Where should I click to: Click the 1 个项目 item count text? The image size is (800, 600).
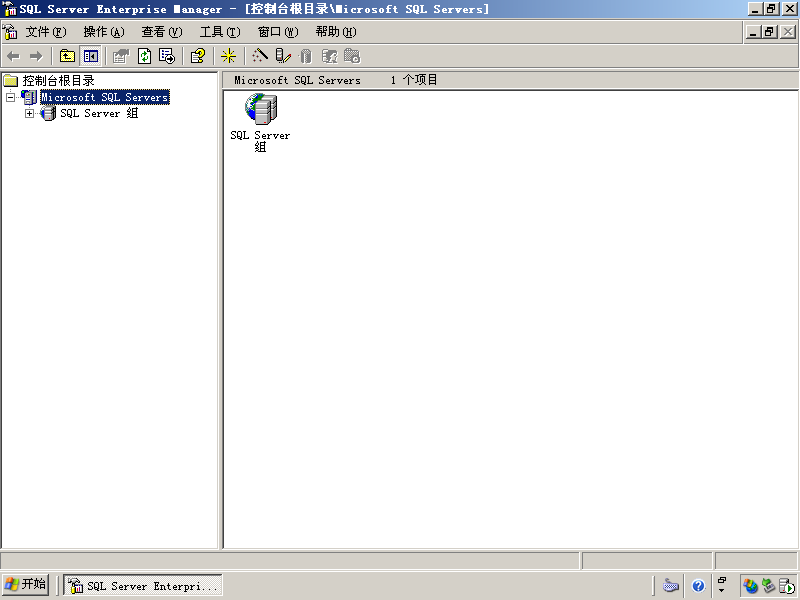tap(414, 80)
